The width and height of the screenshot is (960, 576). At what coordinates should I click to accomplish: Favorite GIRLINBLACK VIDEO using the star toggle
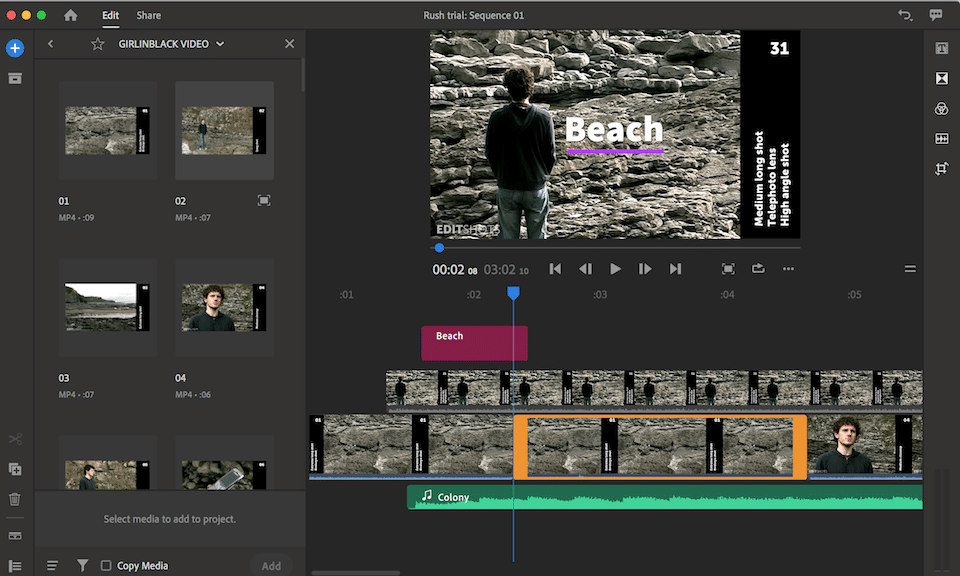pos(97,44)
